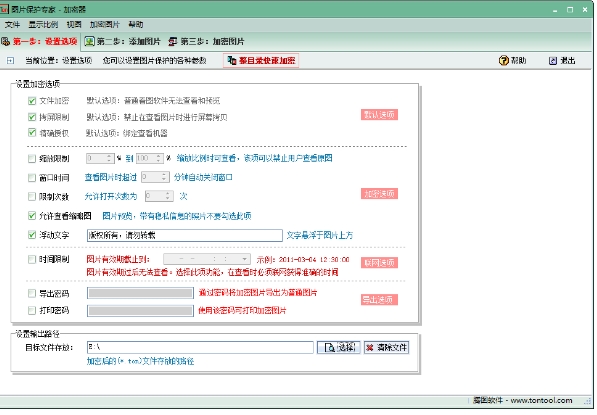Enable the 打印密码 checkbox
This screenshot has height=415, width=597.
tap(32, 310)
